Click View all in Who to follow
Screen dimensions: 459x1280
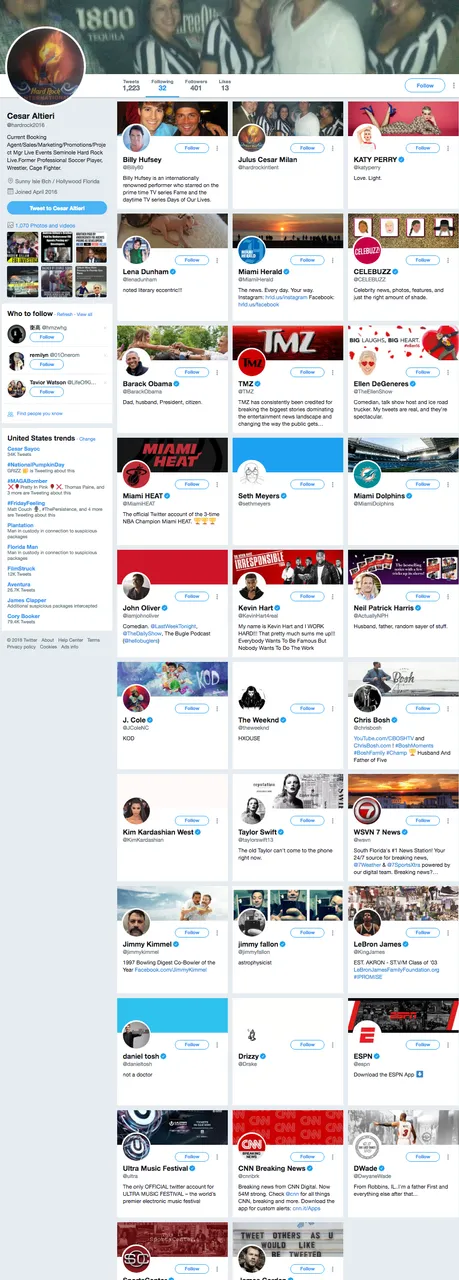click(85, 314)
